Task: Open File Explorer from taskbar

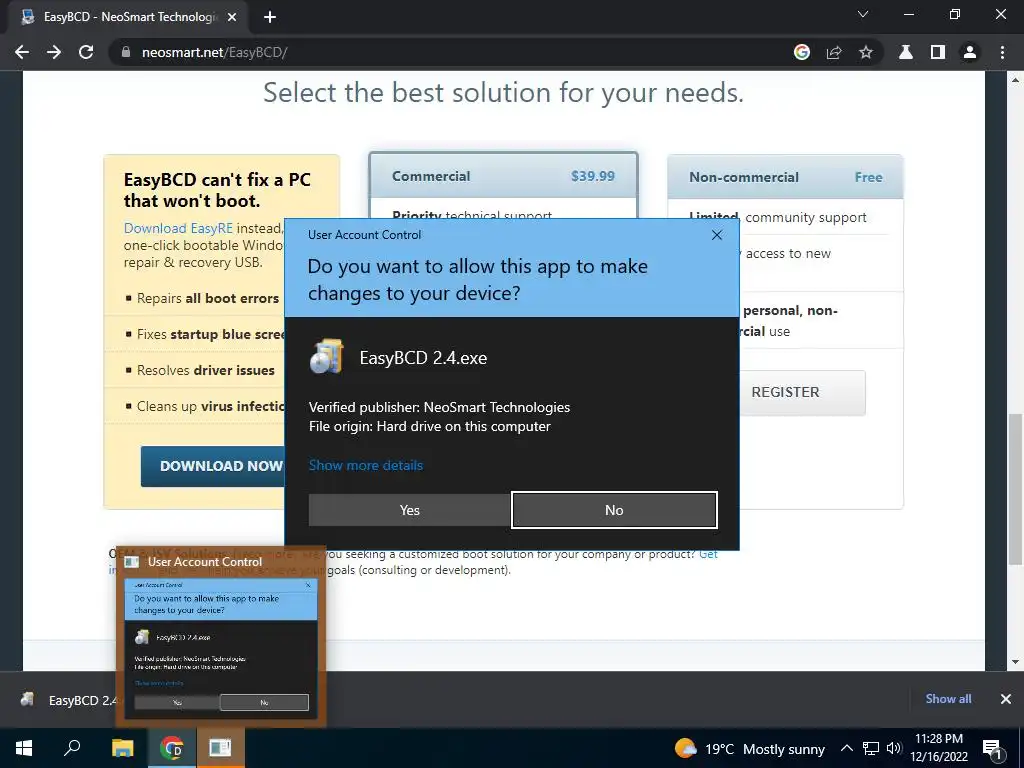Action: click(x=122, y=748)
